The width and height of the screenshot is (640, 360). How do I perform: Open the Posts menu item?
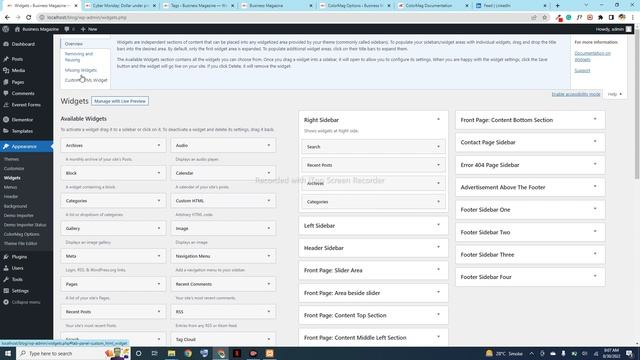pyautogui.click(x=17, y=59)
